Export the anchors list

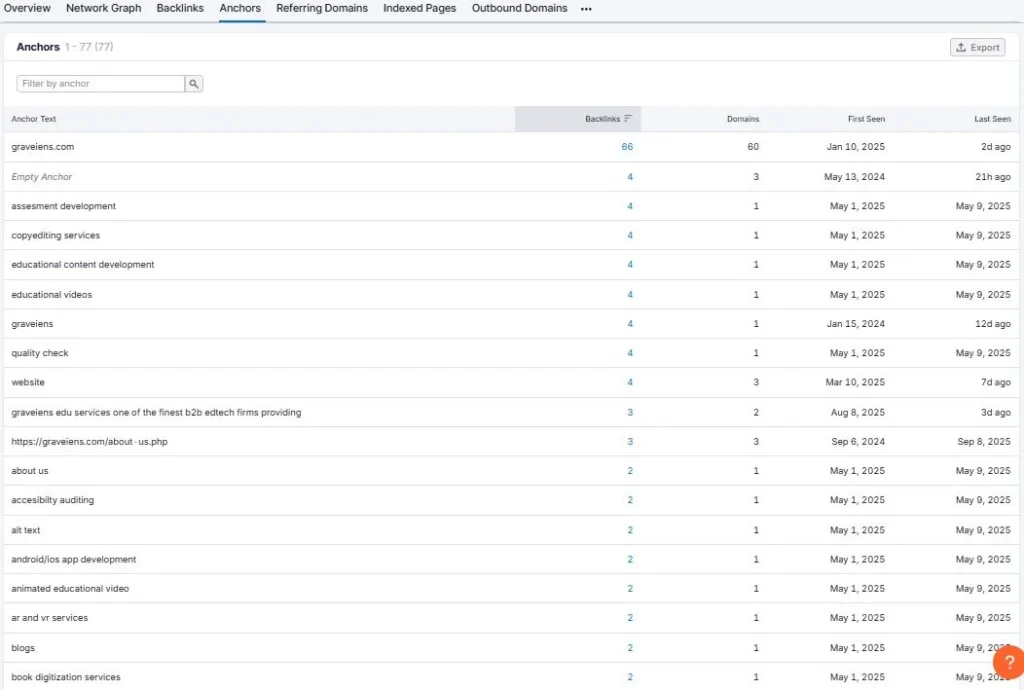977,47
